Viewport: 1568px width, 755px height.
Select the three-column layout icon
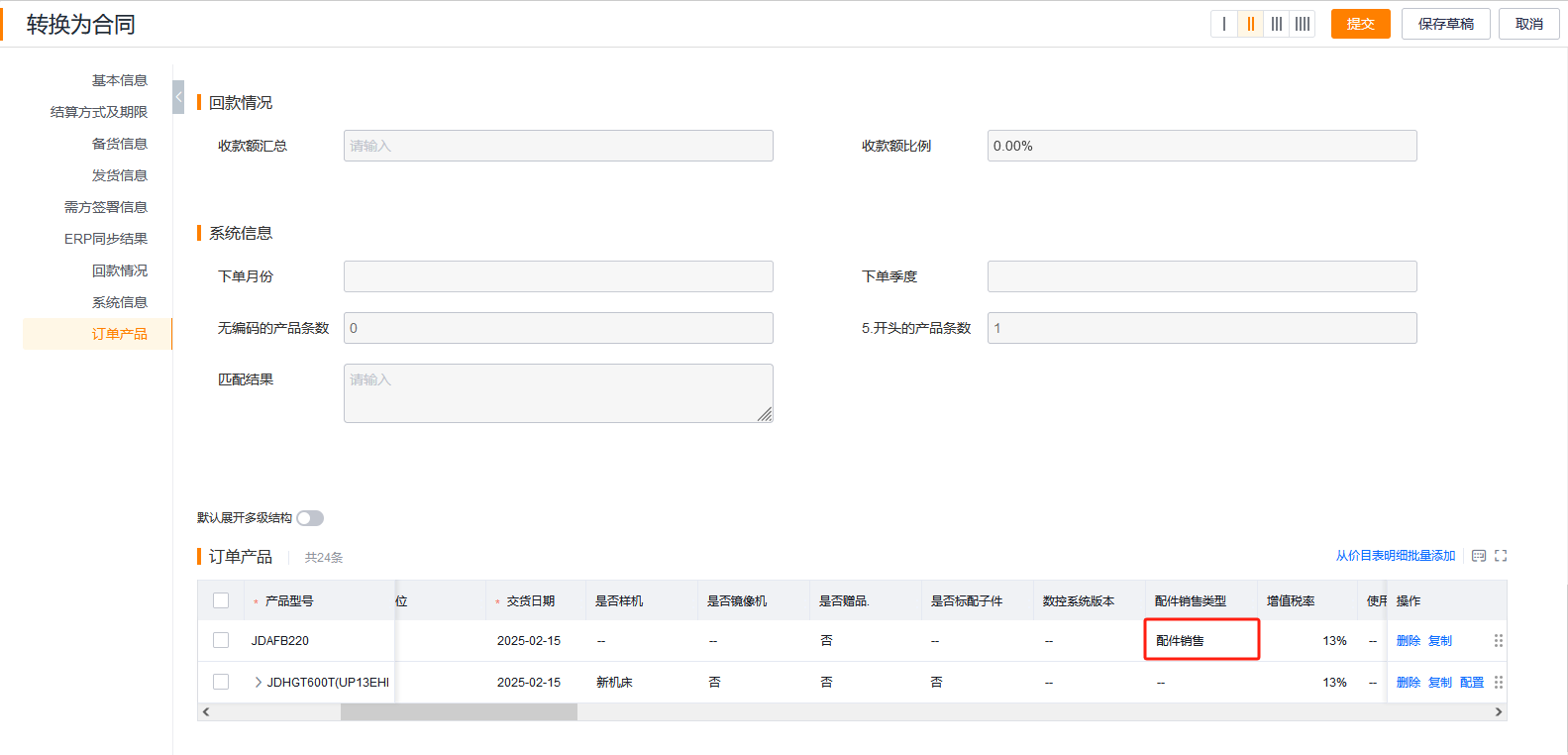point(1276,24)
